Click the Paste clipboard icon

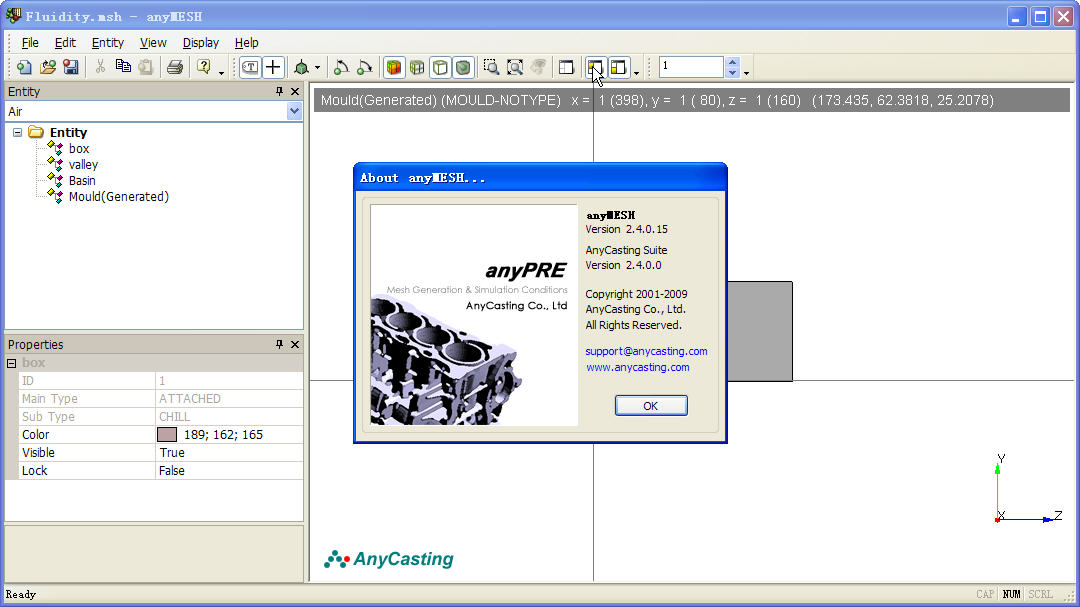pyautogui.click(x=146, y=67)
